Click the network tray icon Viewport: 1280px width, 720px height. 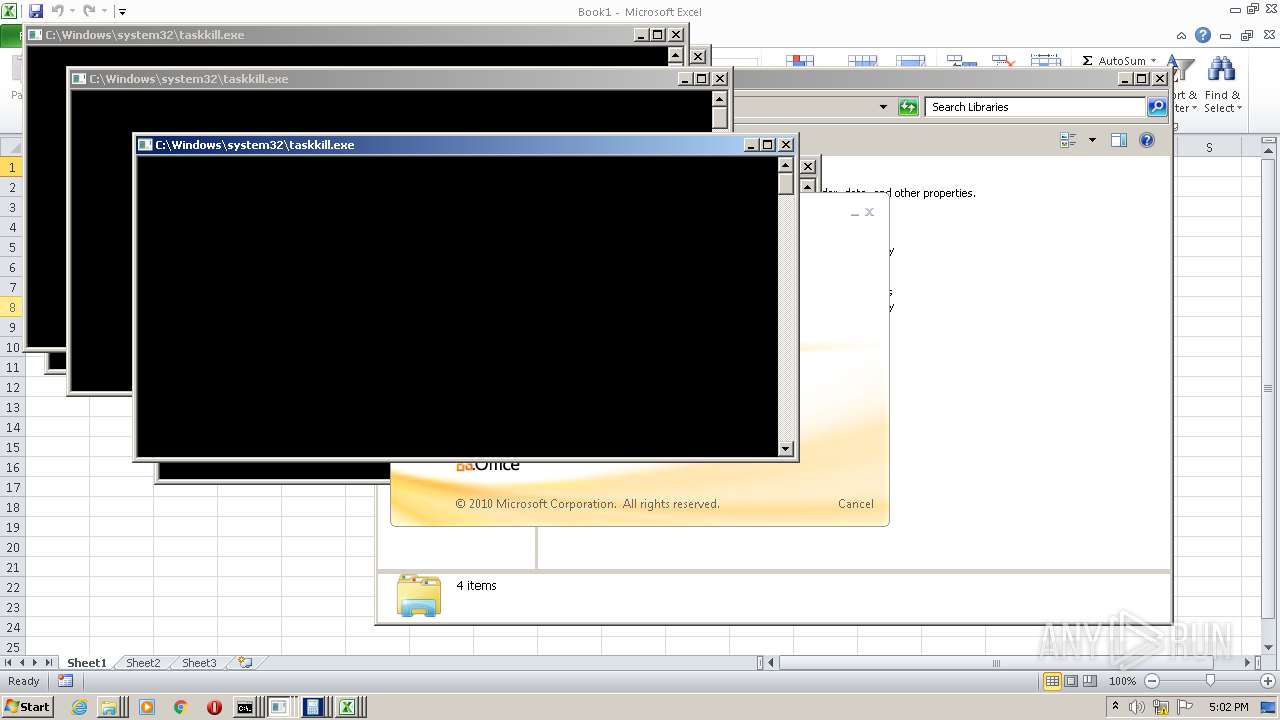coord(1161,707)
